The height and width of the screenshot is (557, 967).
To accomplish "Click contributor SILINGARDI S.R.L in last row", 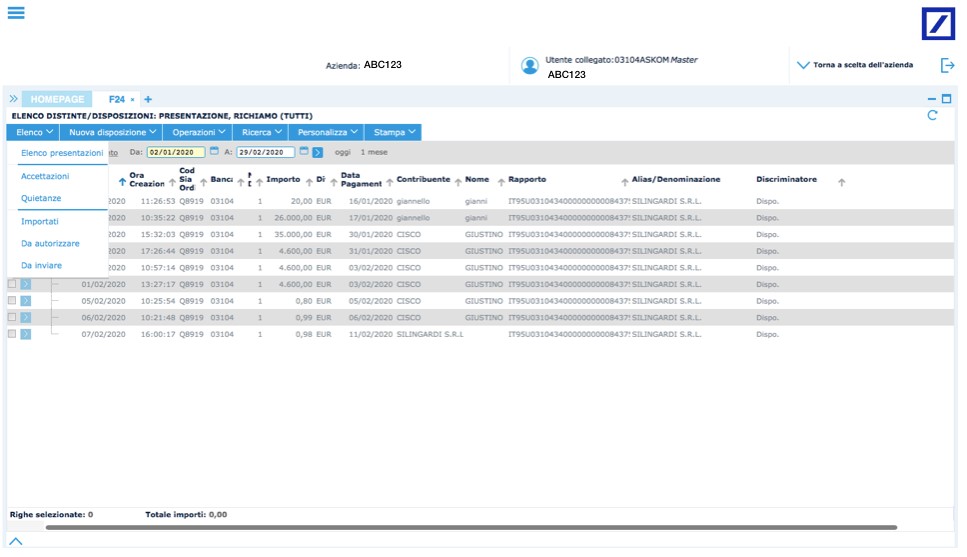I will [429, 334].
